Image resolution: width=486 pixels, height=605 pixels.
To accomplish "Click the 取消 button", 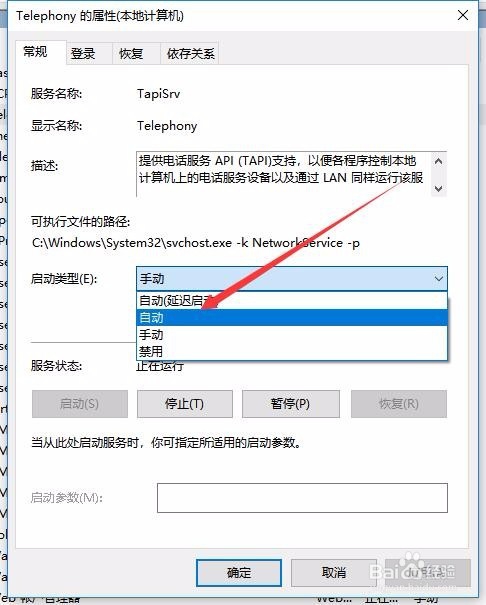I will pos(334,573).
